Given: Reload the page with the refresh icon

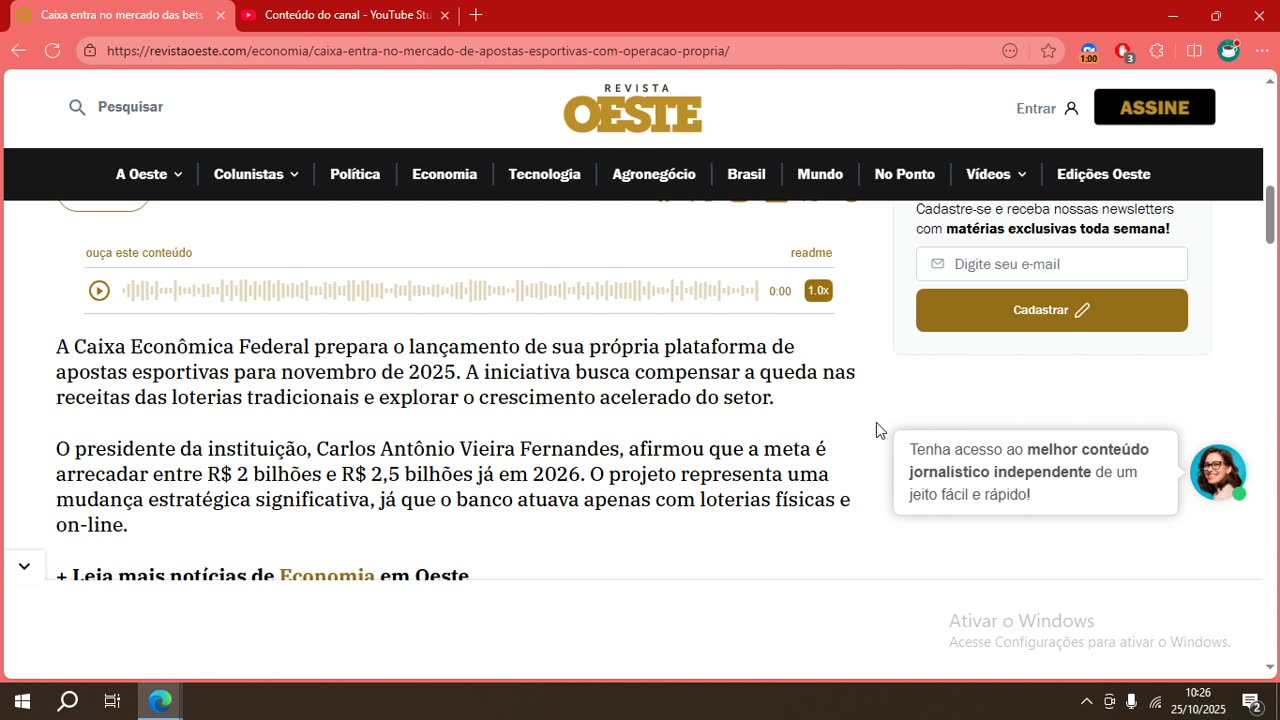Looking at the screenshot, I should 52,51.
